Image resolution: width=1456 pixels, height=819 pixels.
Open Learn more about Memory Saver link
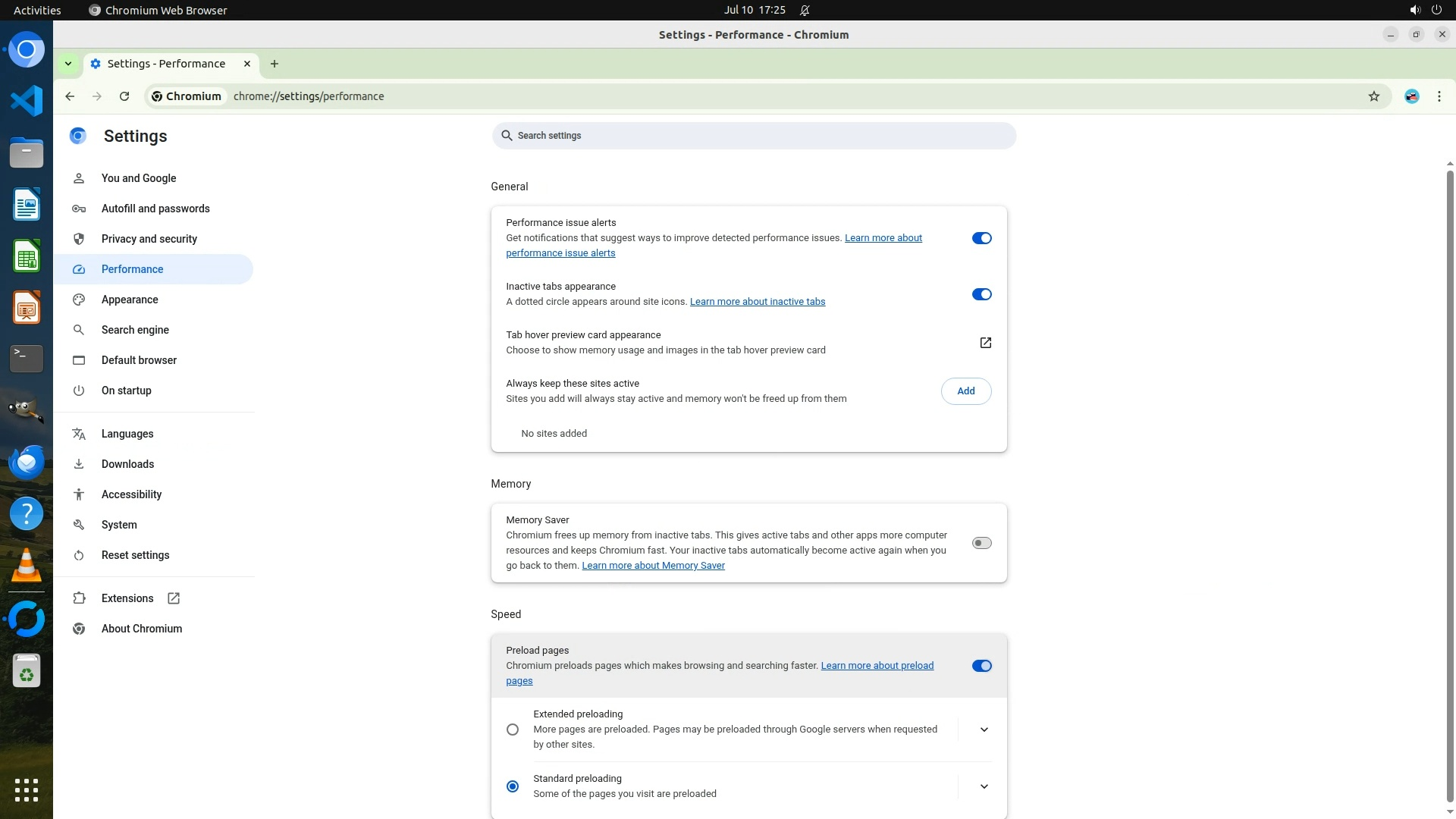pos(653,566)
